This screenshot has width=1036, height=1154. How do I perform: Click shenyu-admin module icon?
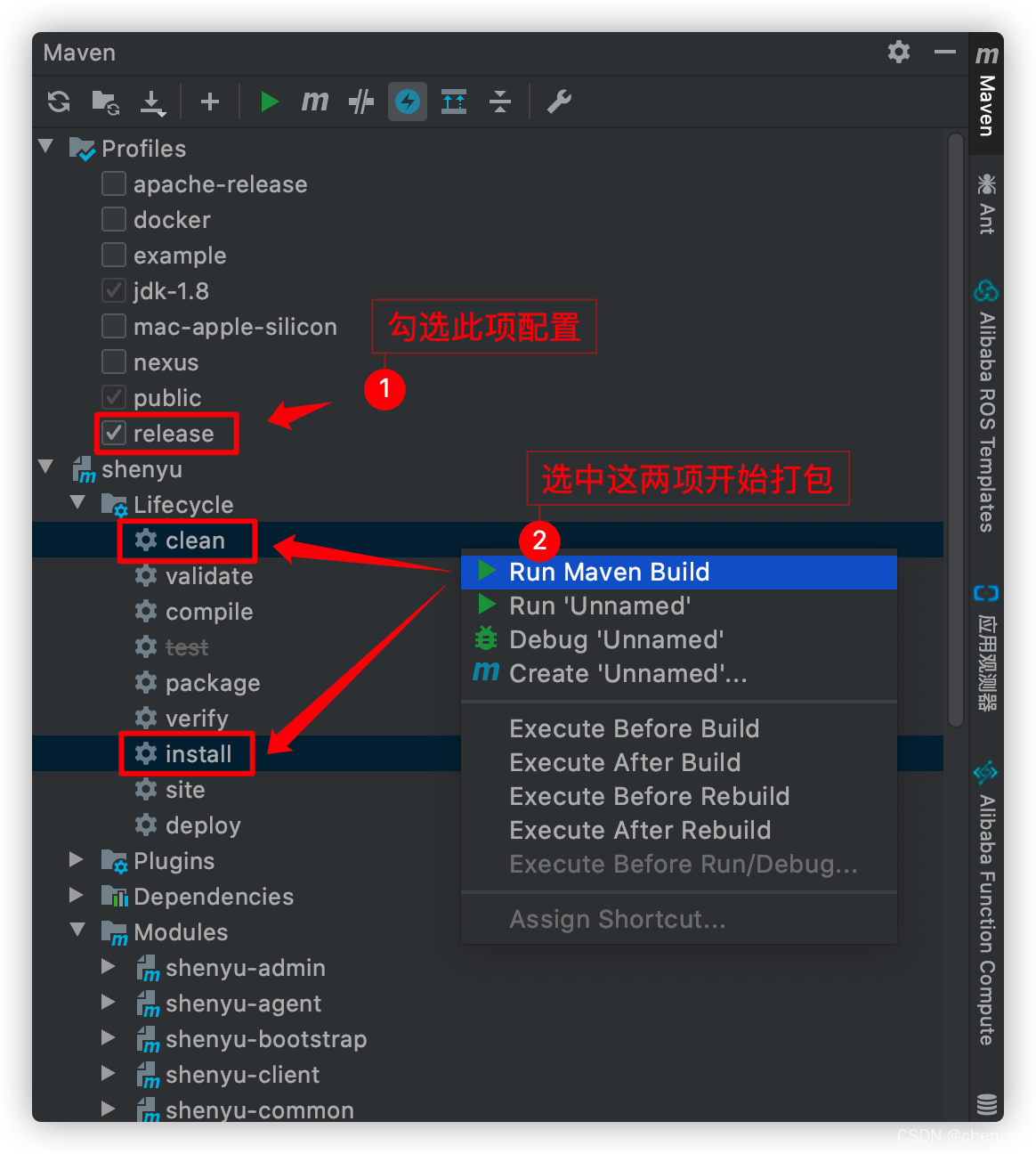[x=148, y=968]
